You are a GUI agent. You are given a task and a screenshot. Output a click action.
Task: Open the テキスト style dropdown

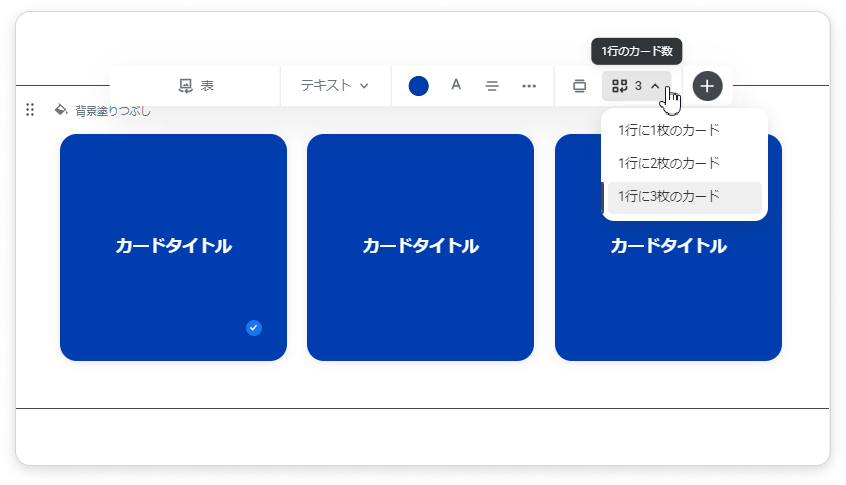coord(334,86)
